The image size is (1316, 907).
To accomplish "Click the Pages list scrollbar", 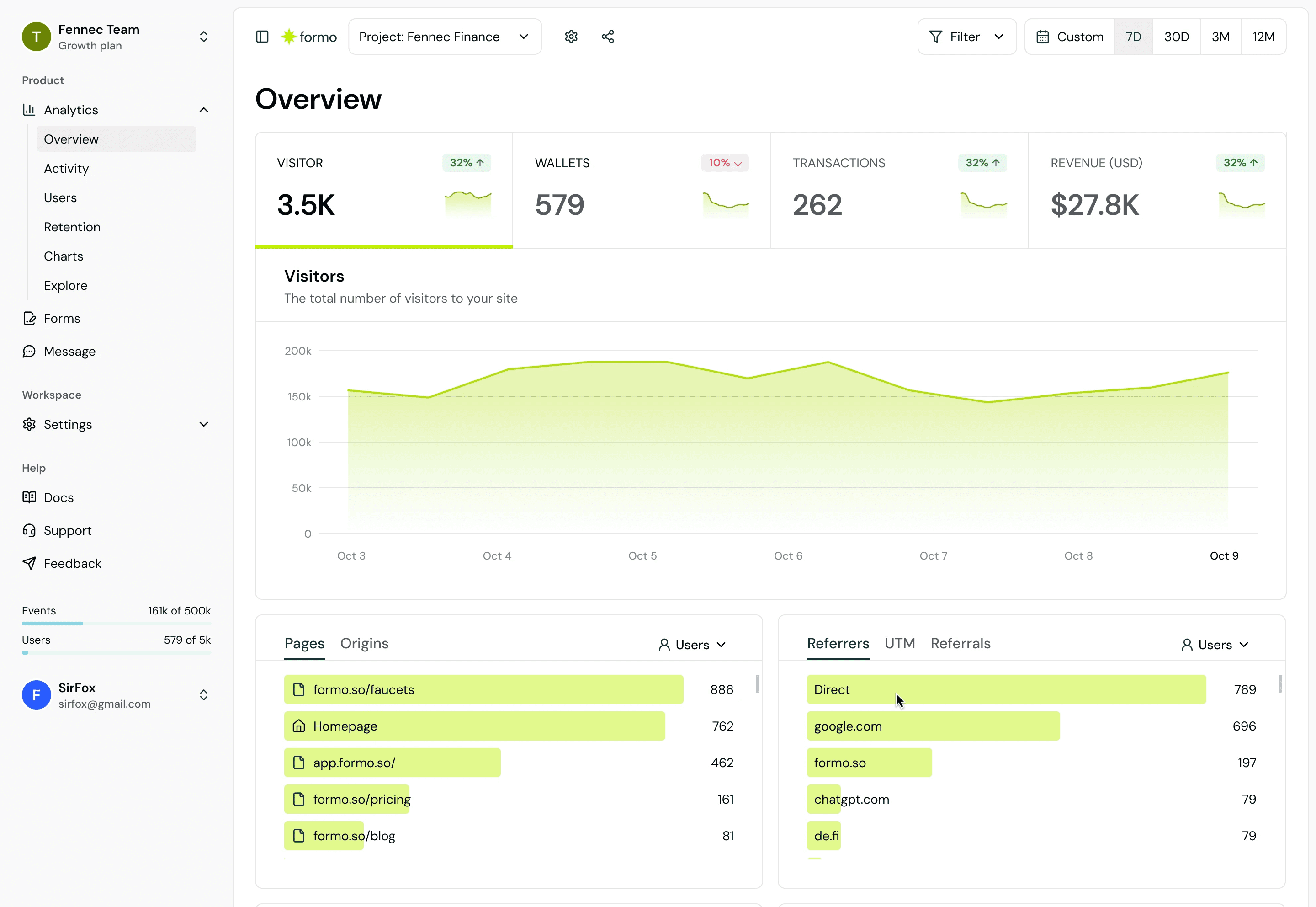I will 757,683.
